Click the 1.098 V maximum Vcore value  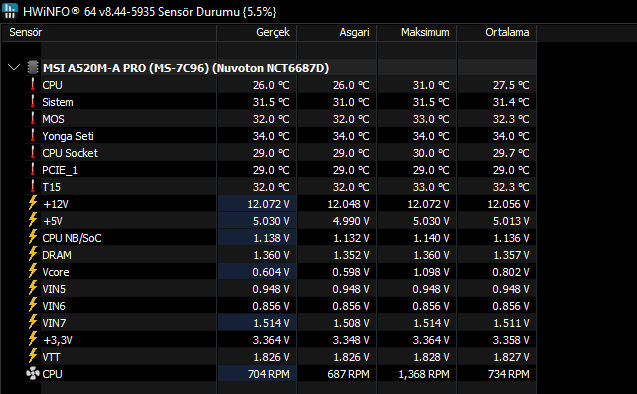click(x=431, y=272)
